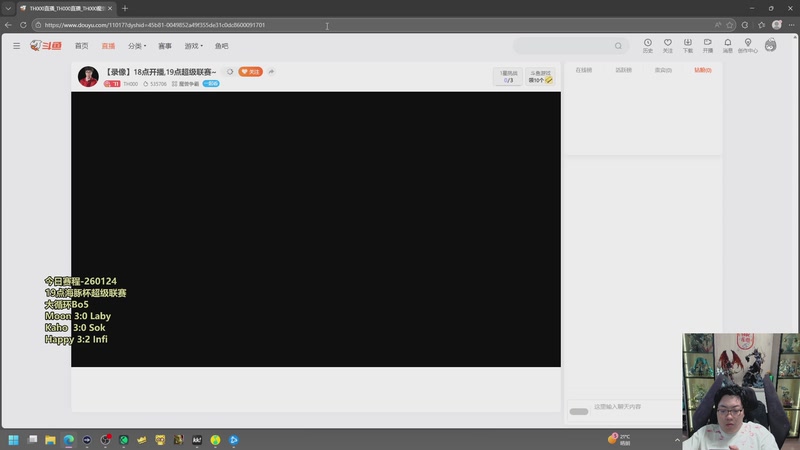Open the weekly task 0/3 box
The image size is (800, 450).
pyautogui.click(x=508, y=77)
